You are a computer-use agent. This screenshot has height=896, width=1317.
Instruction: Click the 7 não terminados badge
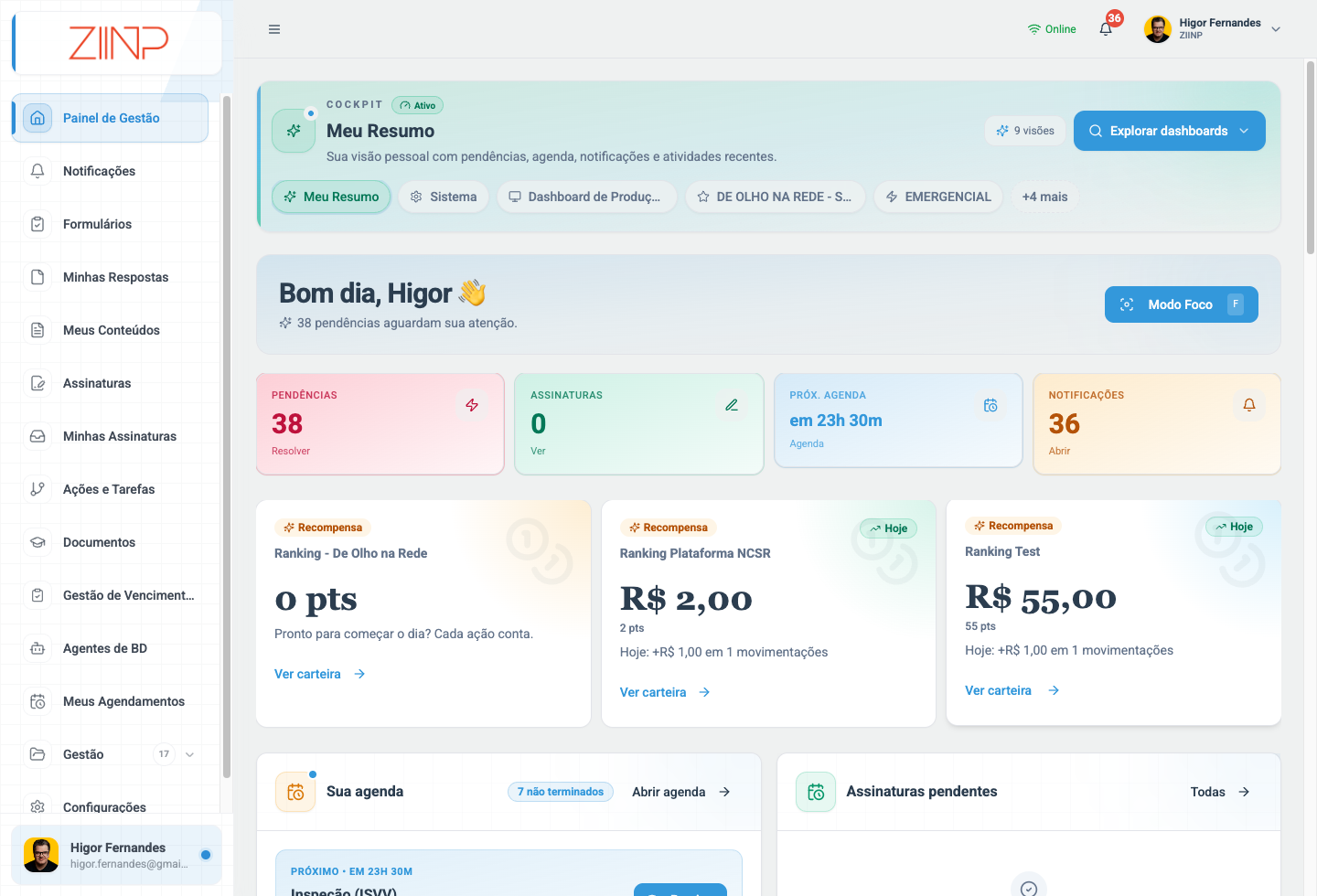point(561,792)
